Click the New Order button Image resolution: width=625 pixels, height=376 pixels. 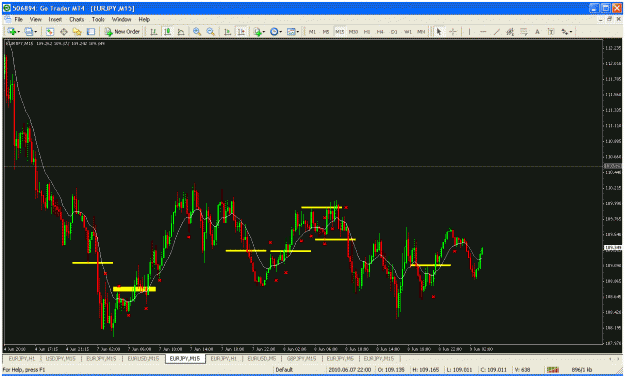[122, 31]
